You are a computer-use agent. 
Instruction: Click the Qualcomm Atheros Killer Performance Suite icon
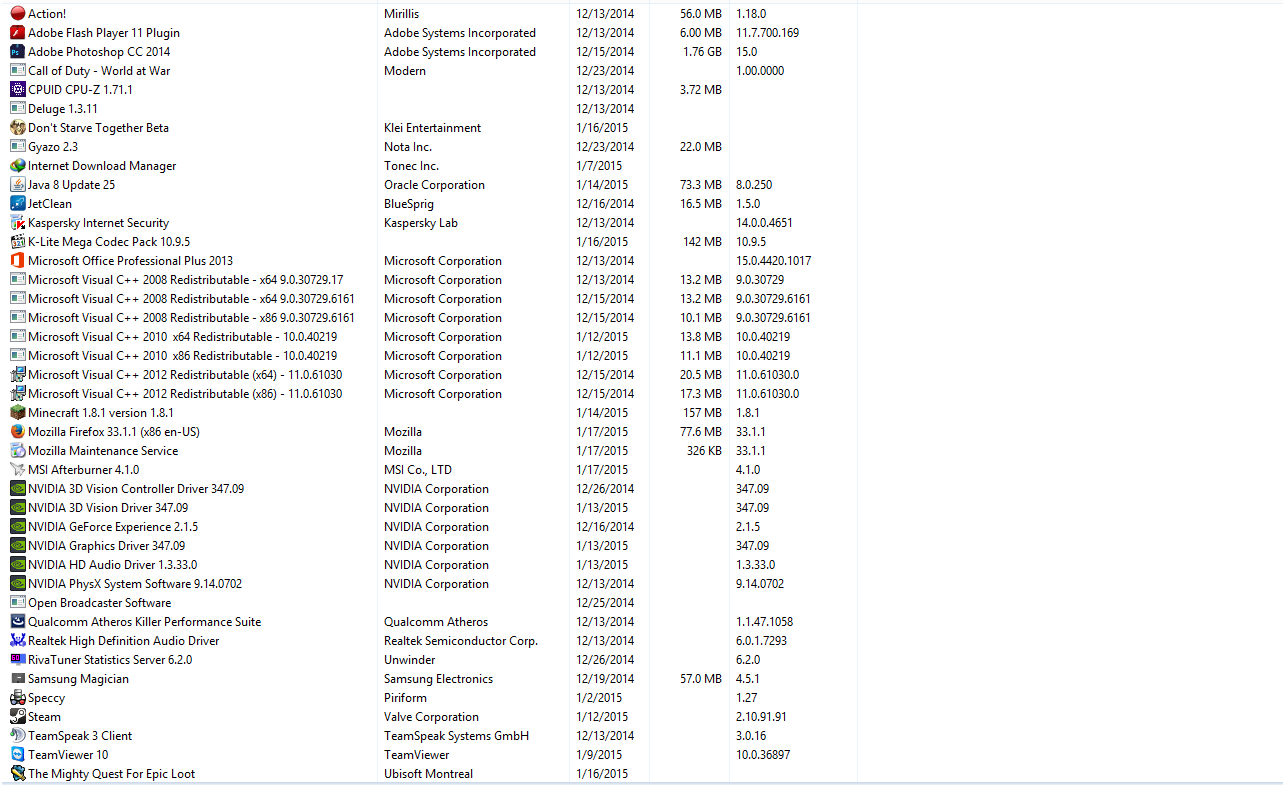[x=18, y=622]
